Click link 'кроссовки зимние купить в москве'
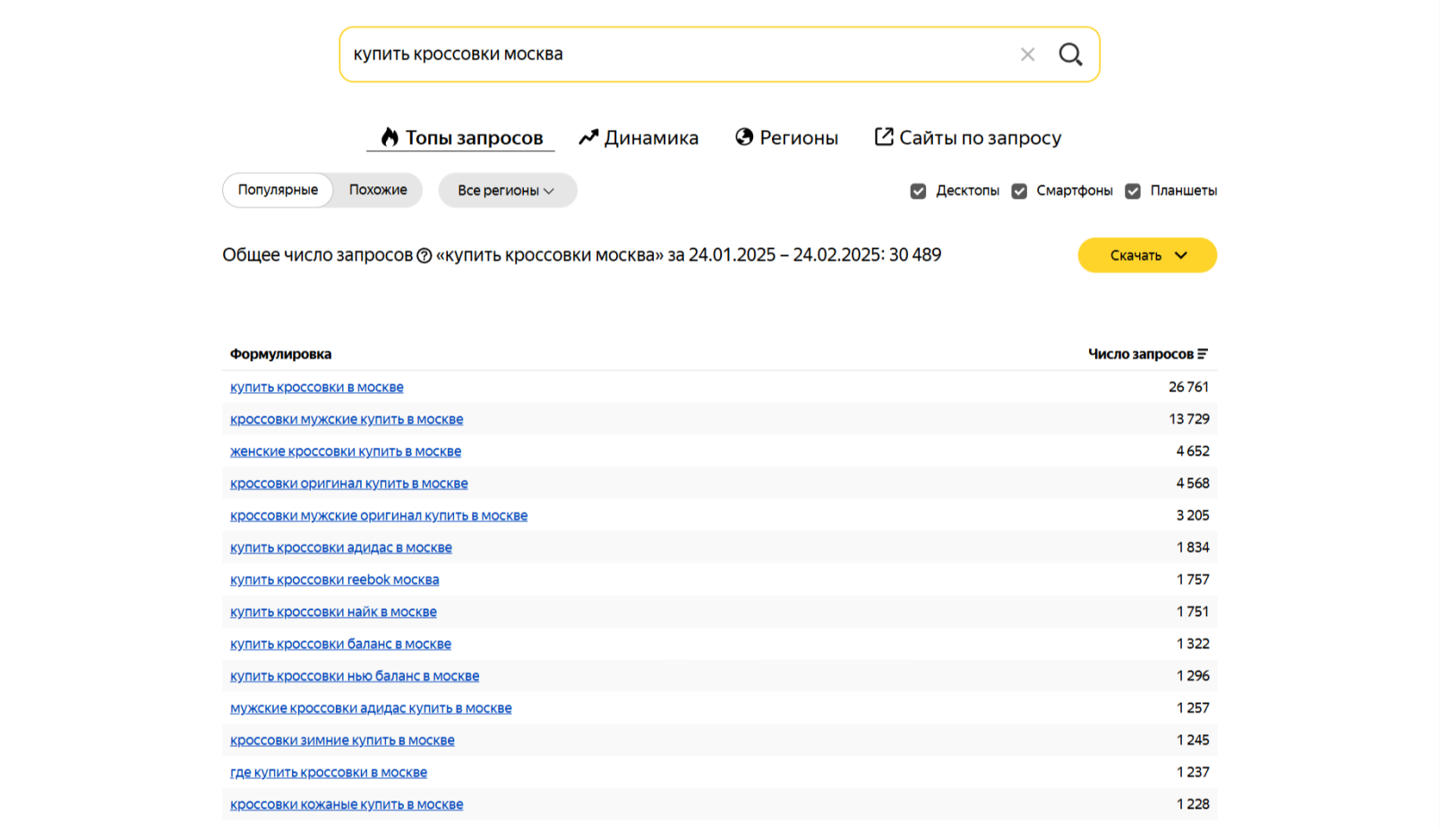Viewport: 1440px width, 840px height. coord(342,741)
